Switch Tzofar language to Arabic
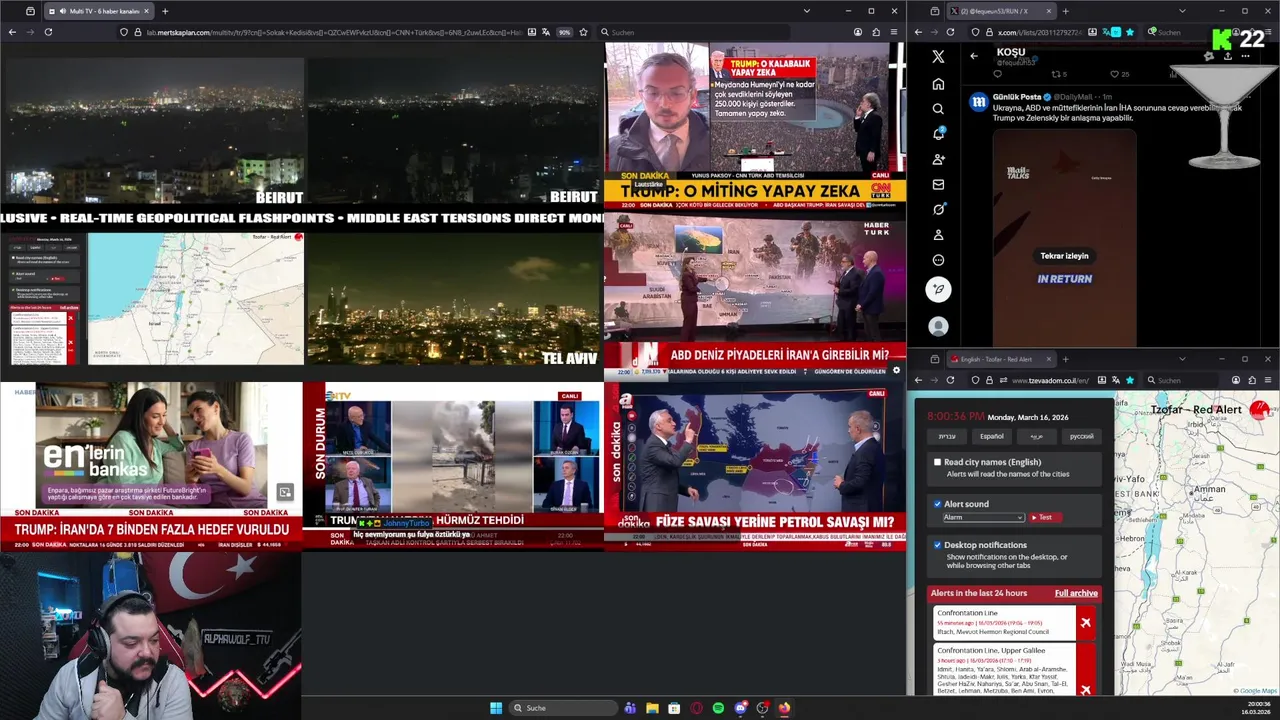 pos(1036,436)
